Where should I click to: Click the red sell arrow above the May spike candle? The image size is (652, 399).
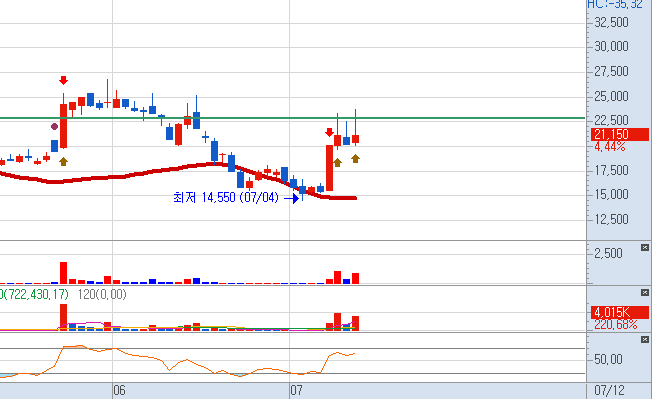[x=63, y=80]
